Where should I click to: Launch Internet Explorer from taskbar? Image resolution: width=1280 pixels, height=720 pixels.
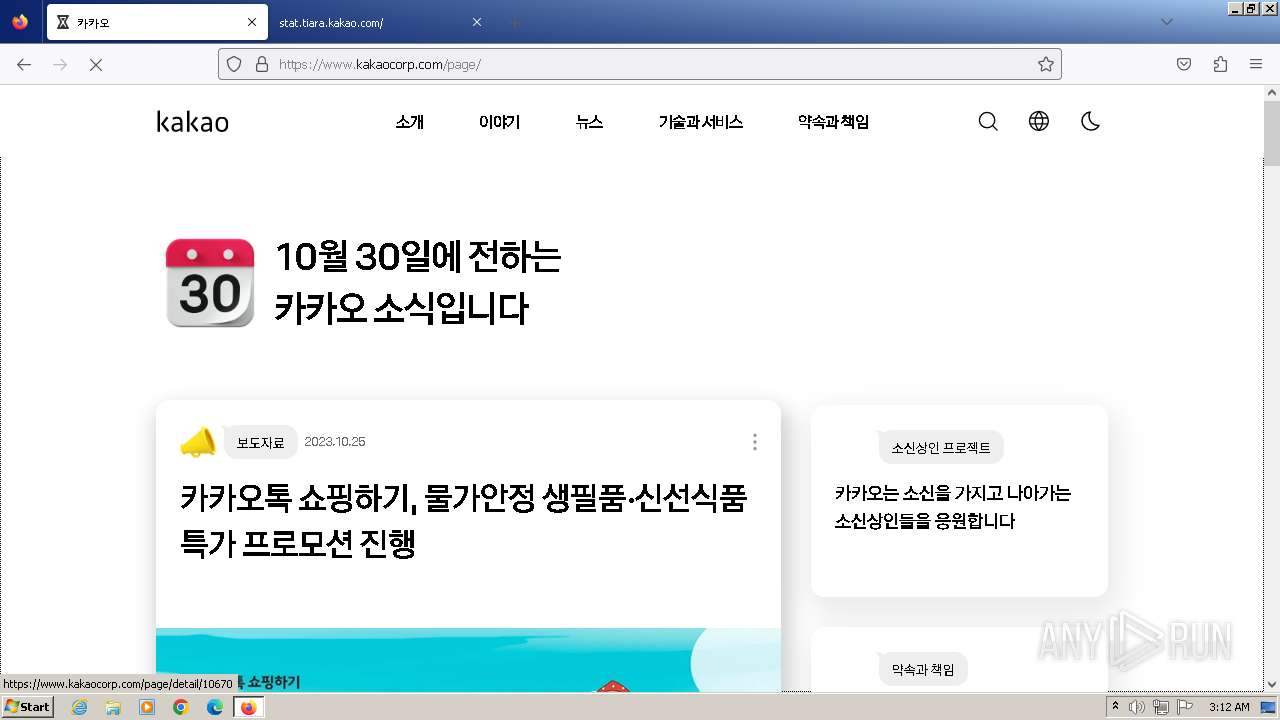click(x=79, y=707)
